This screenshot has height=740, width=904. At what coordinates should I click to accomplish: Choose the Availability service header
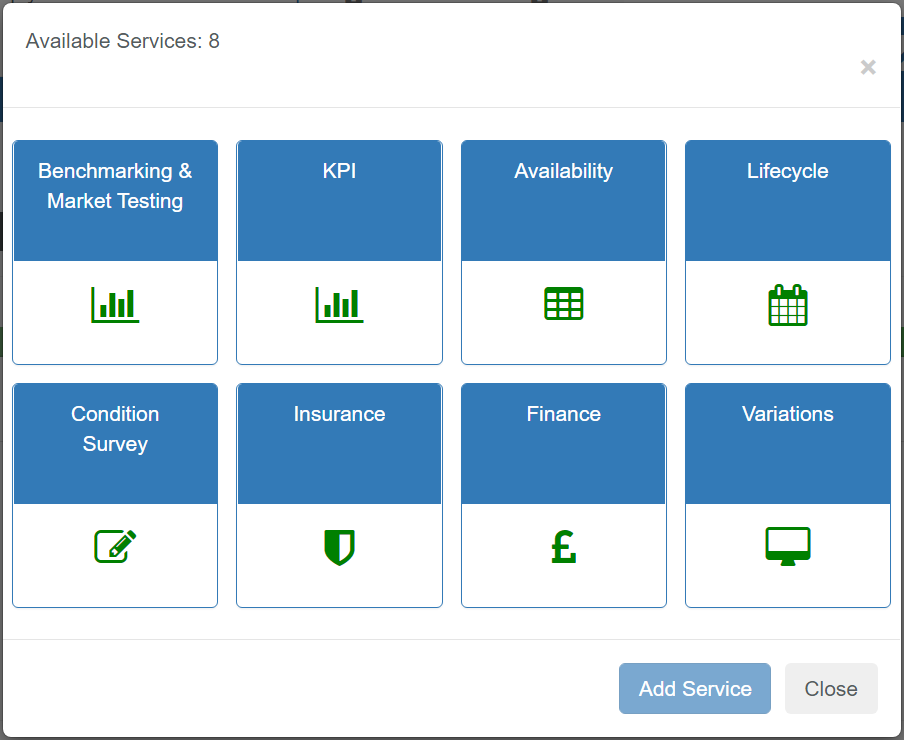tap(564, 201)
